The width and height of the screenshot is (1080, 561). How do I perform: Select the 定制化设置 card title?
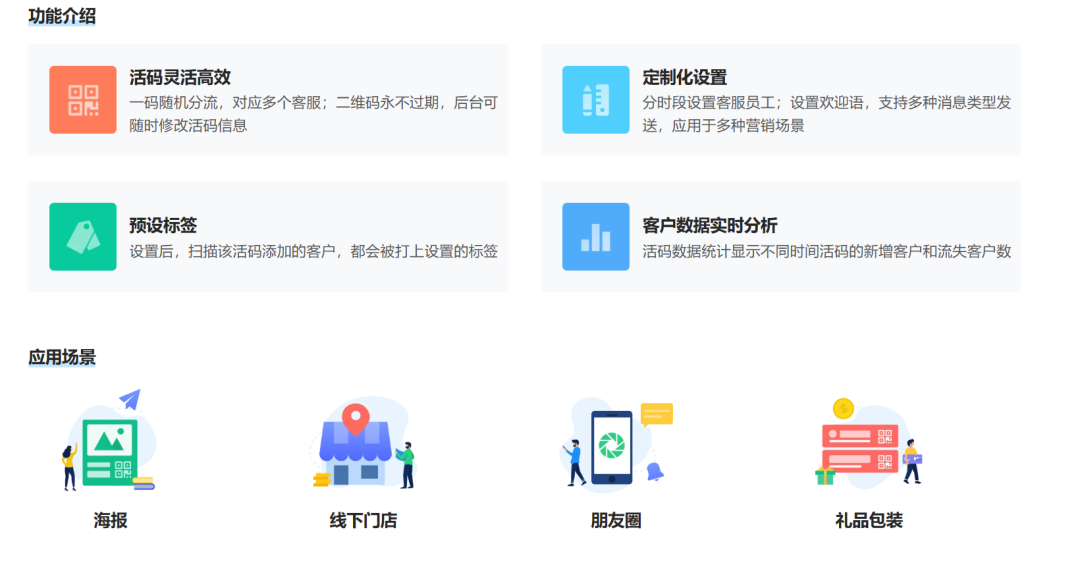point(685,77)
